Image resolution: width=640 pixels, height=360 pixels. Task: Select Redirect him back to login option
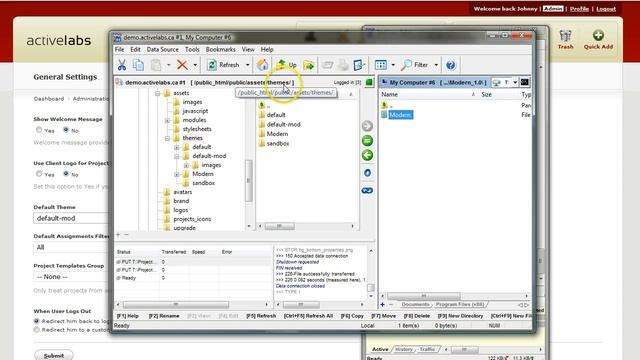point(36,321)
